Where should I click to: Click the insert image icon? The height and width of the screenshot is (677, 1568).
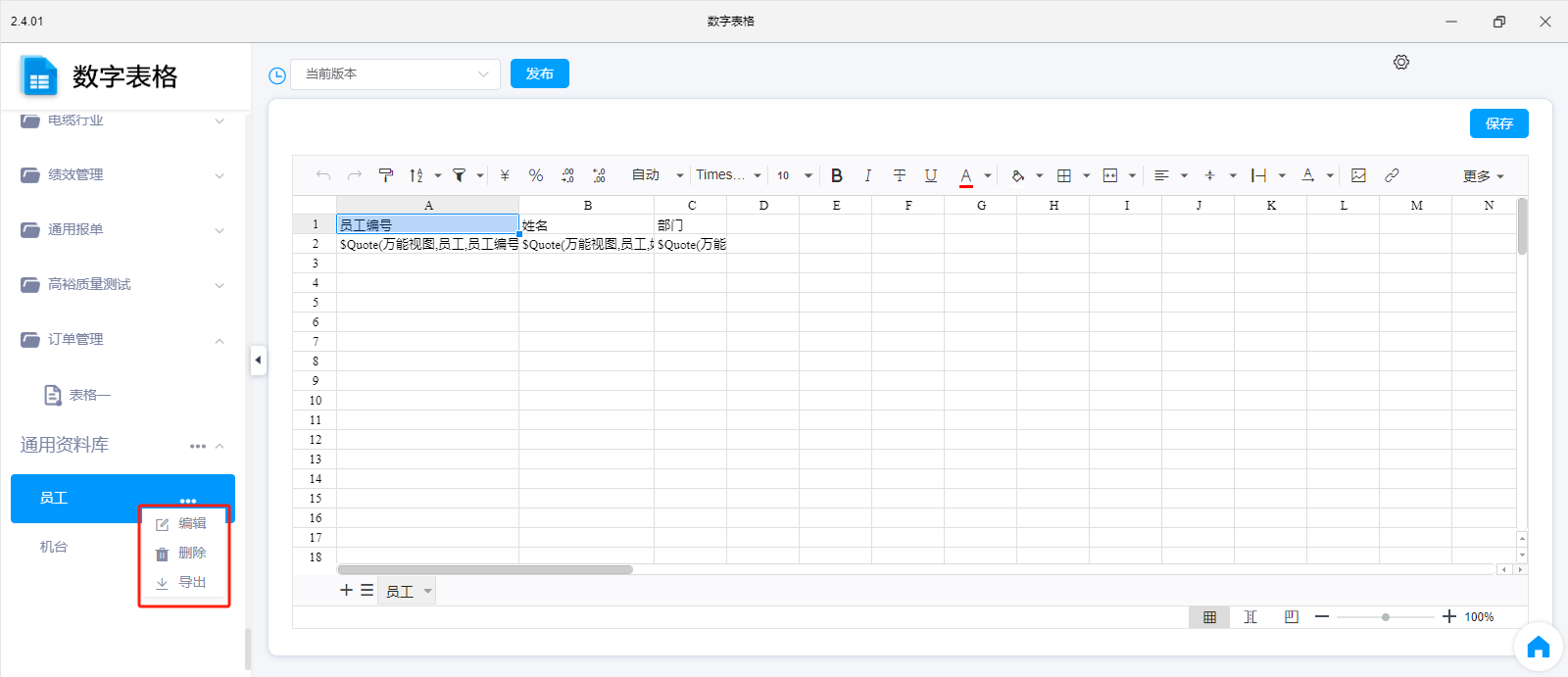click(x=1358, y=175)
